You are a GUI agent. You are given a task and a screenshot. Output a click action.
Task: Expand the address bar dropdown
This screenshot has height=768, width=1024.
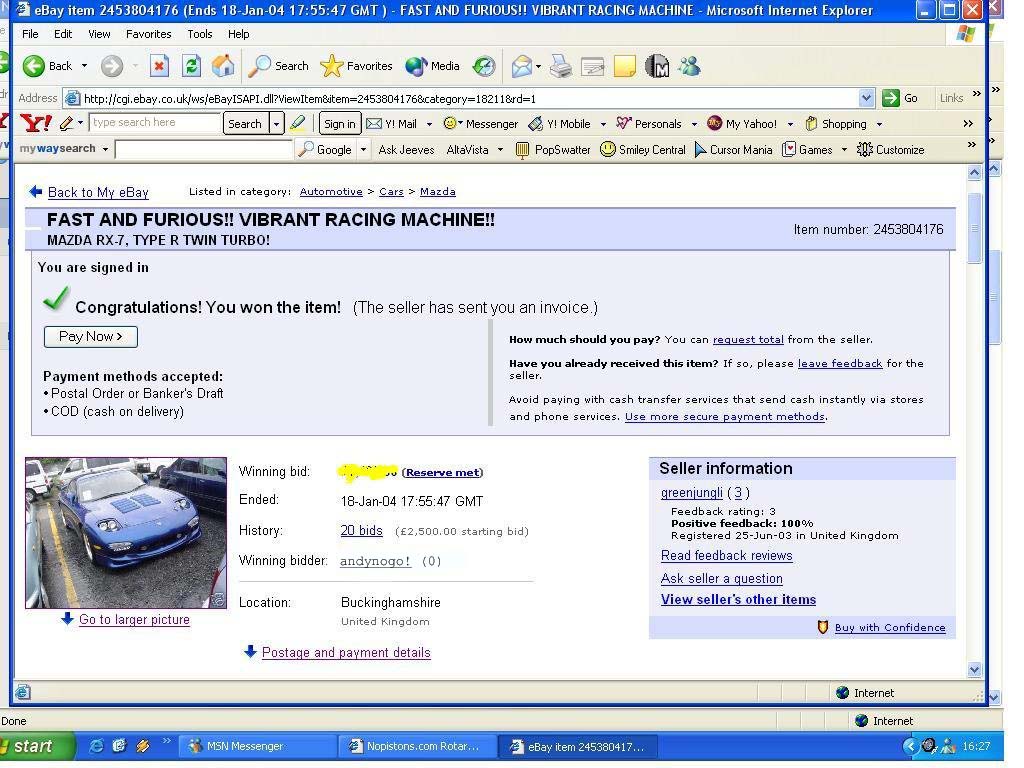tap(866, 98)
